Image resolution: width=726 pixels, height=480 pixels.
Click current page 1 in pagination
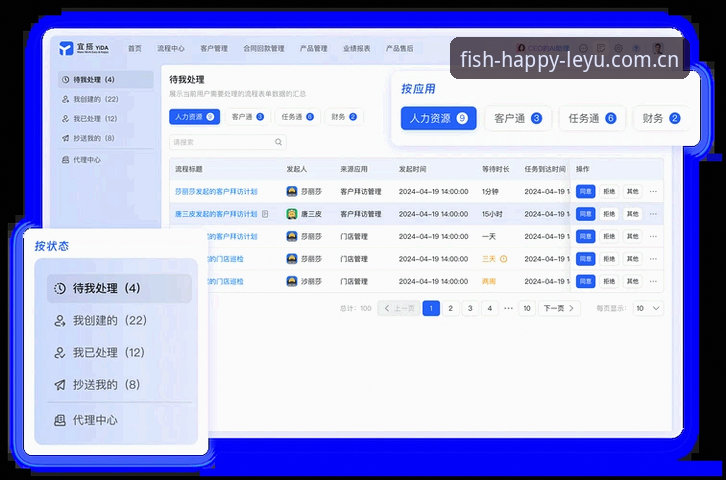click(431, 308)
